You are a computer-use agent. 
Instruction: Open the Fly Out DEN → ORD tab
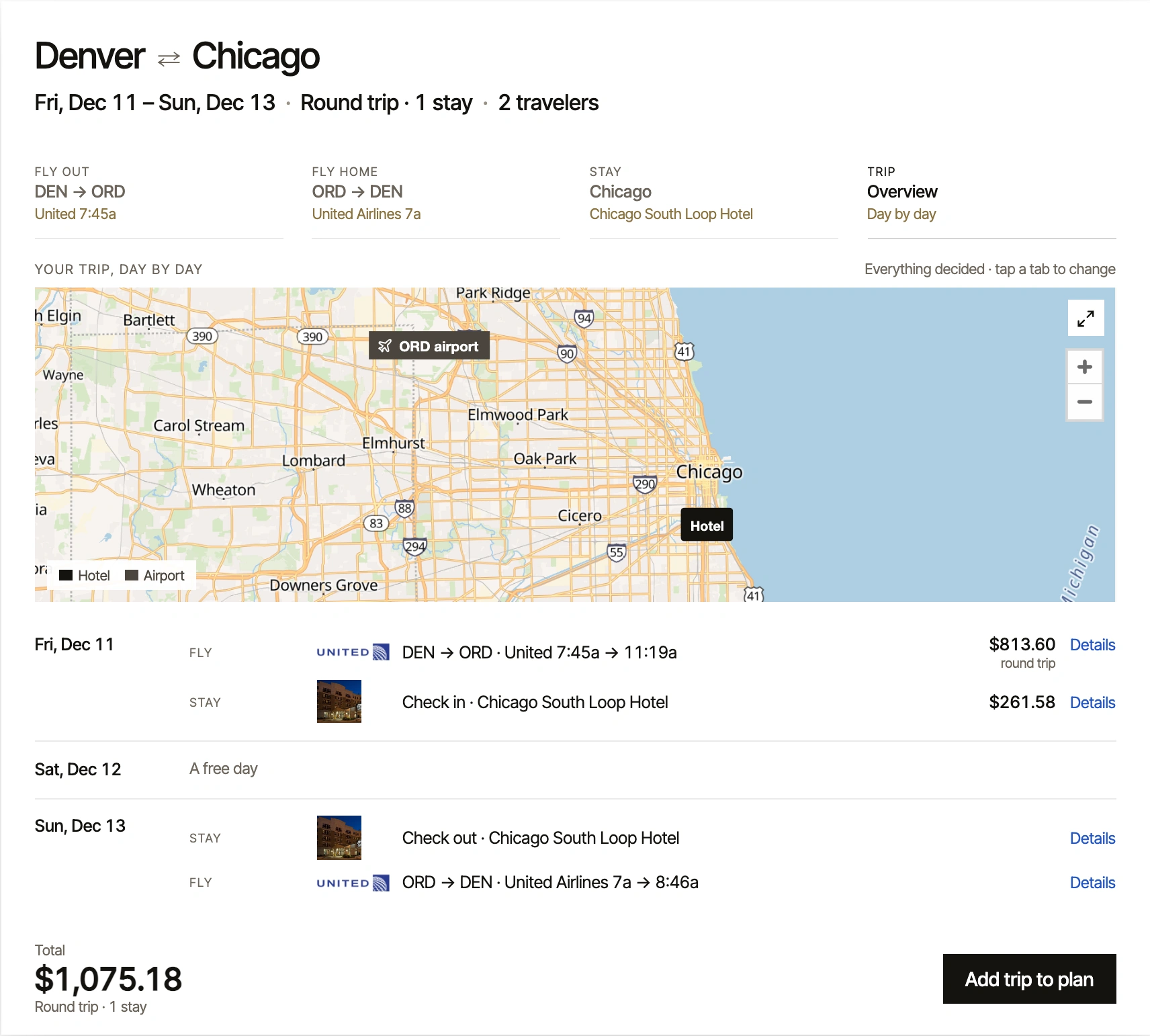click(159, 202)
